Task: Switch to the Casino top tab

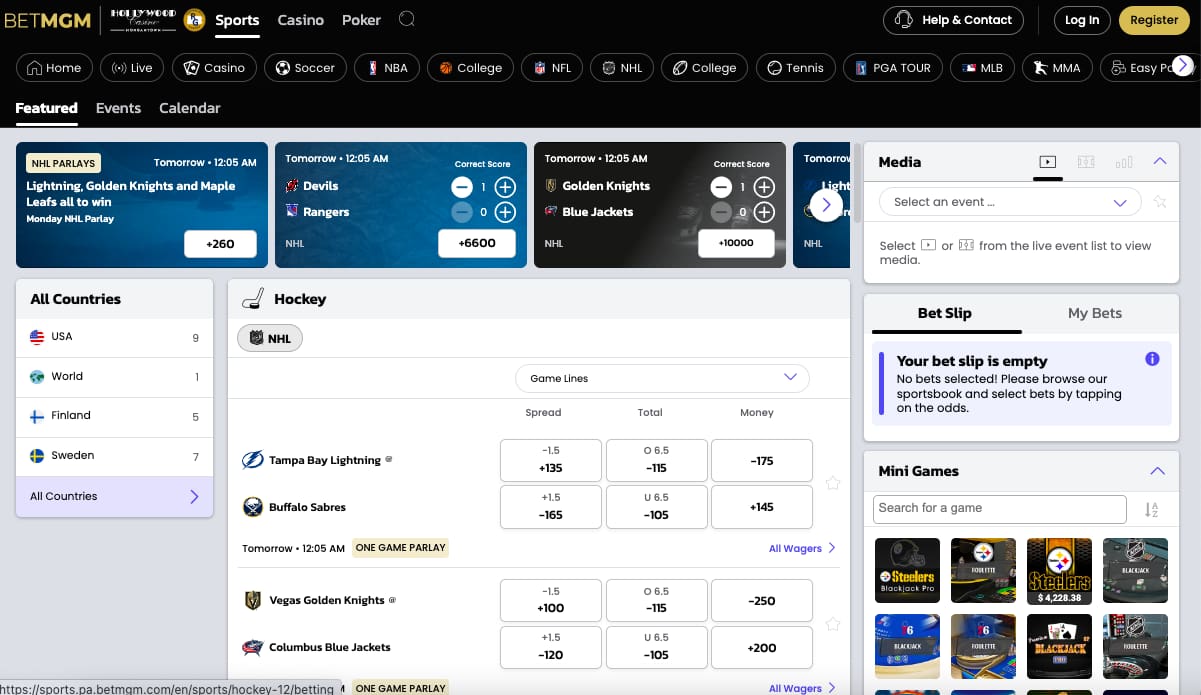Action: pyautogui.click(x=301, y=20)
